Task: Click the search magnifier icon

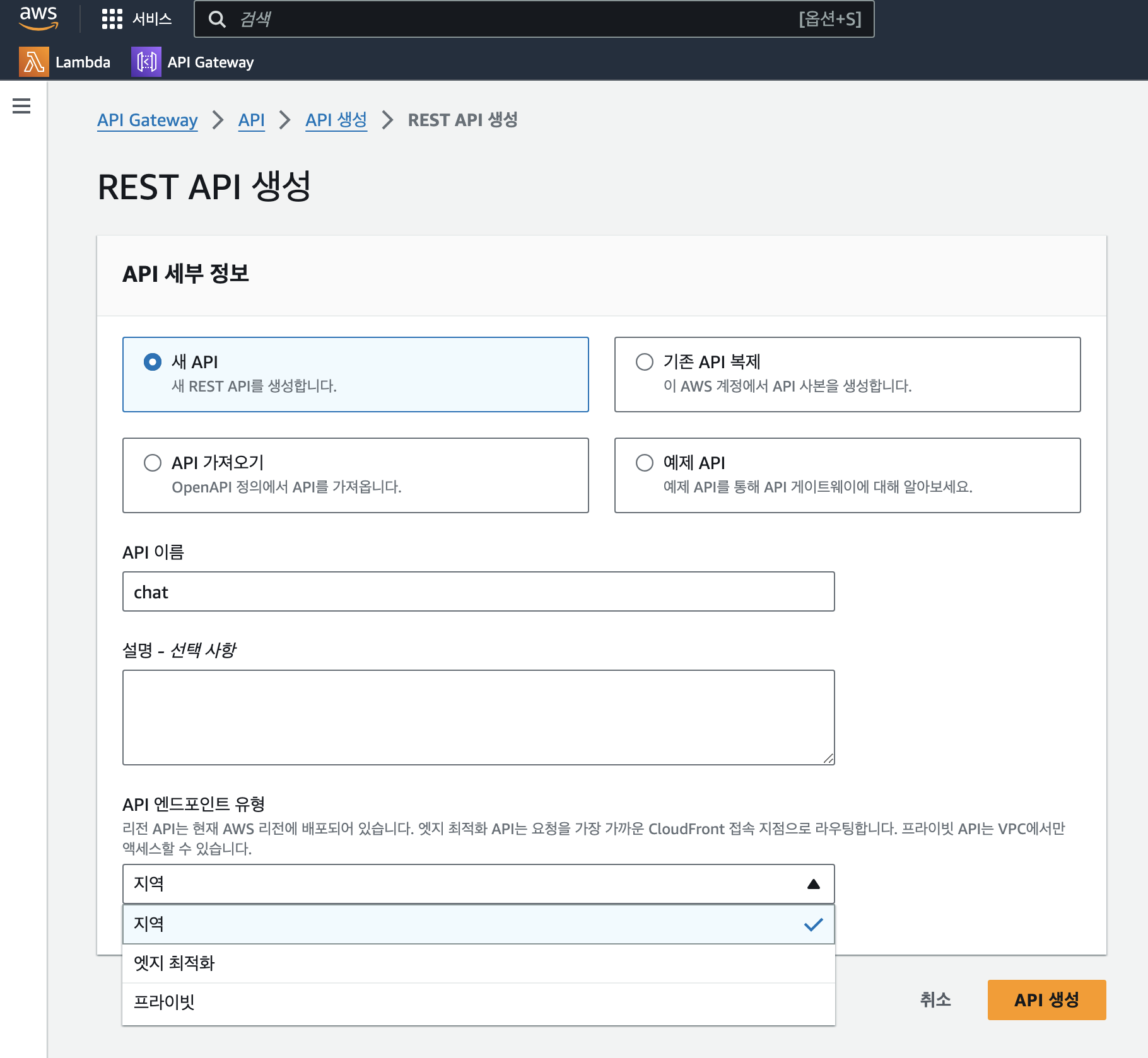Action: 217,19
